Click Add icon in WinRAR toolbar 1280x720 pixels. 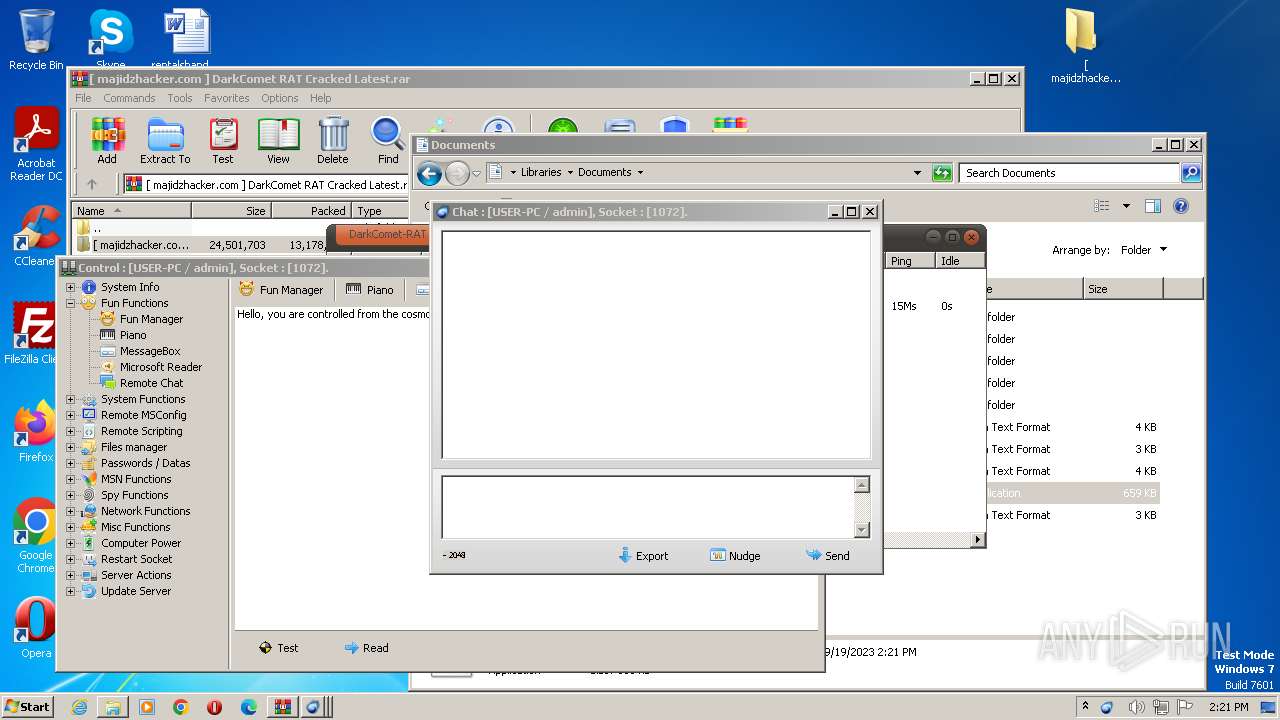click(x=107, y=140)
